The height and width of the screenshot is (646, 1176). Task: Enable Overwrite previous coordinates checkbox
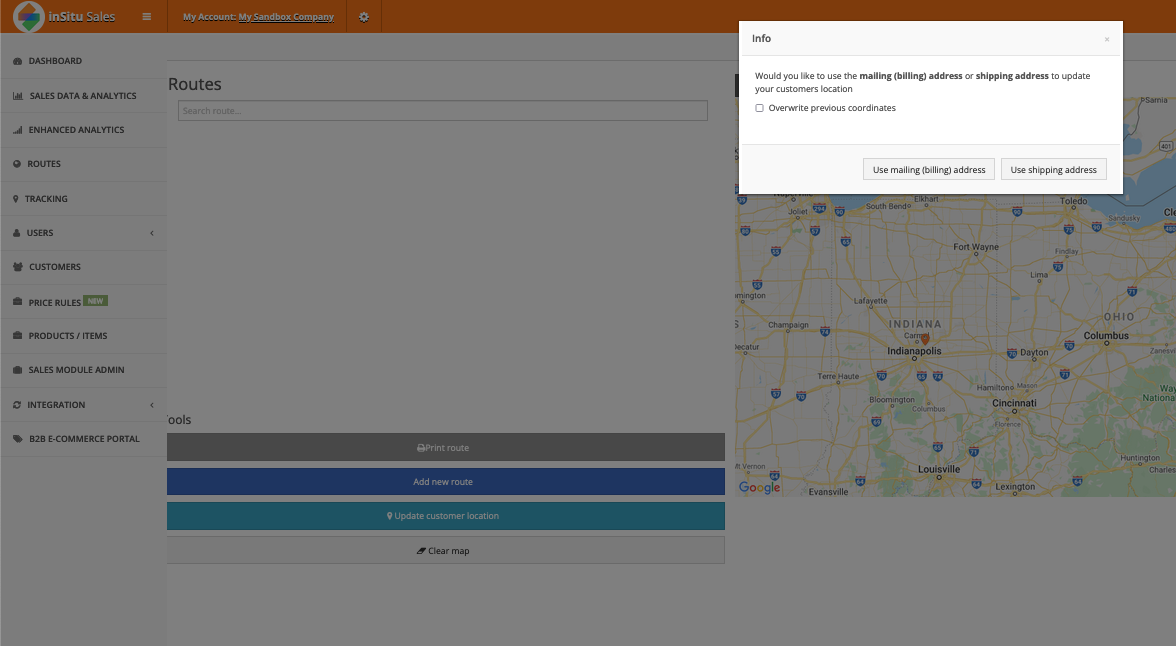pyautogui.click(x=760, y=108)
